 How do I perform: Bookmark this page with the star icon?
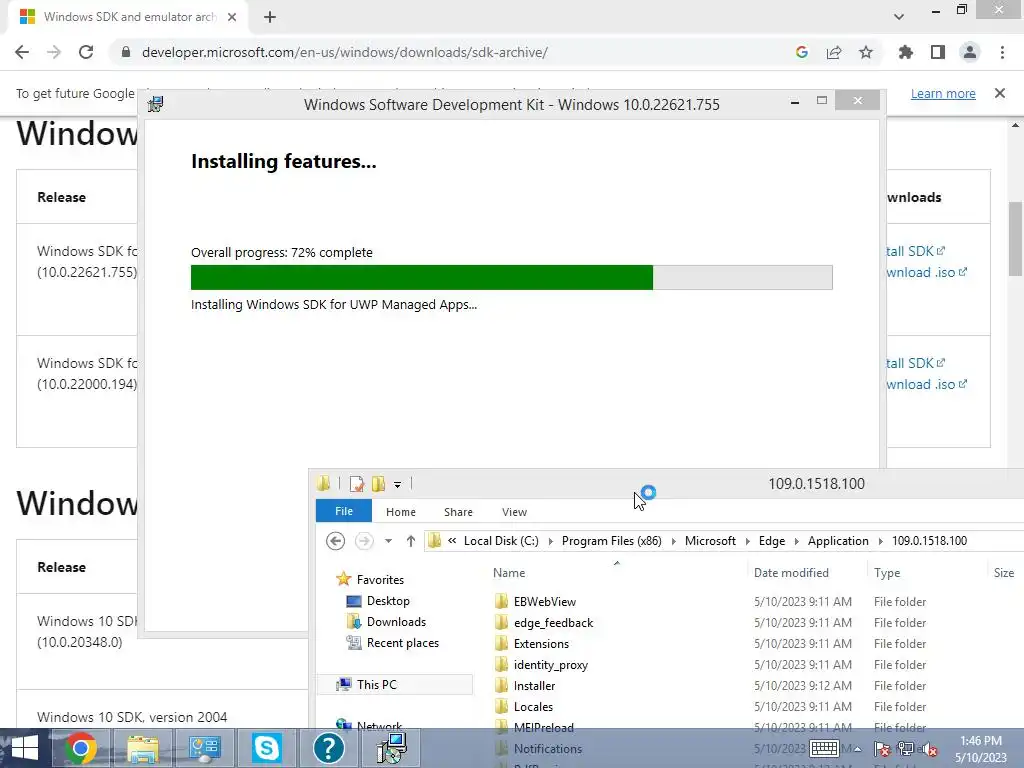tap(866, 52)
